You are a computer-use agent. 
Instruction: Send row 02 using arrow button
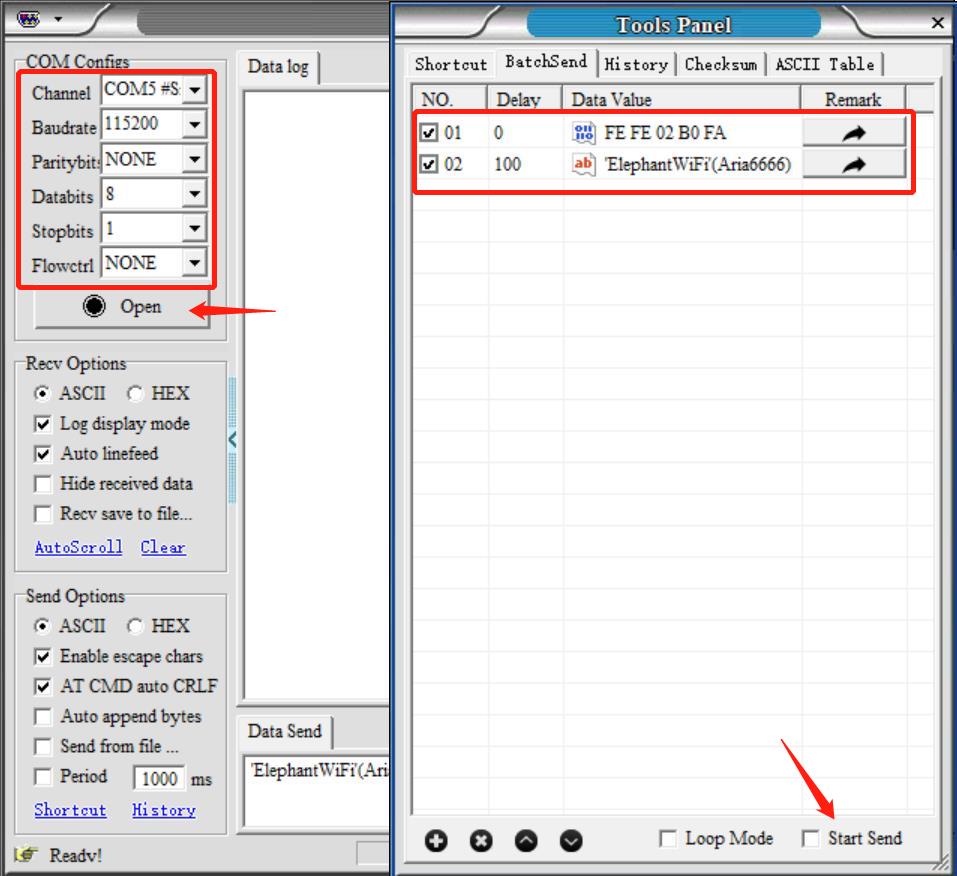click(x=853, y=164)
